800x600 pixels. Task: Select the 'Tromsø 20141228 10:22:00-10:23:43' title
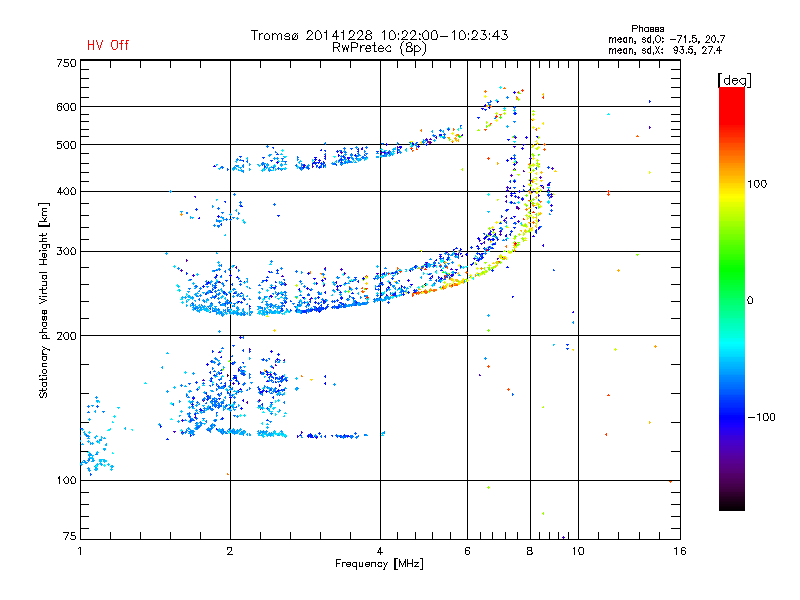tap(379, 35)
